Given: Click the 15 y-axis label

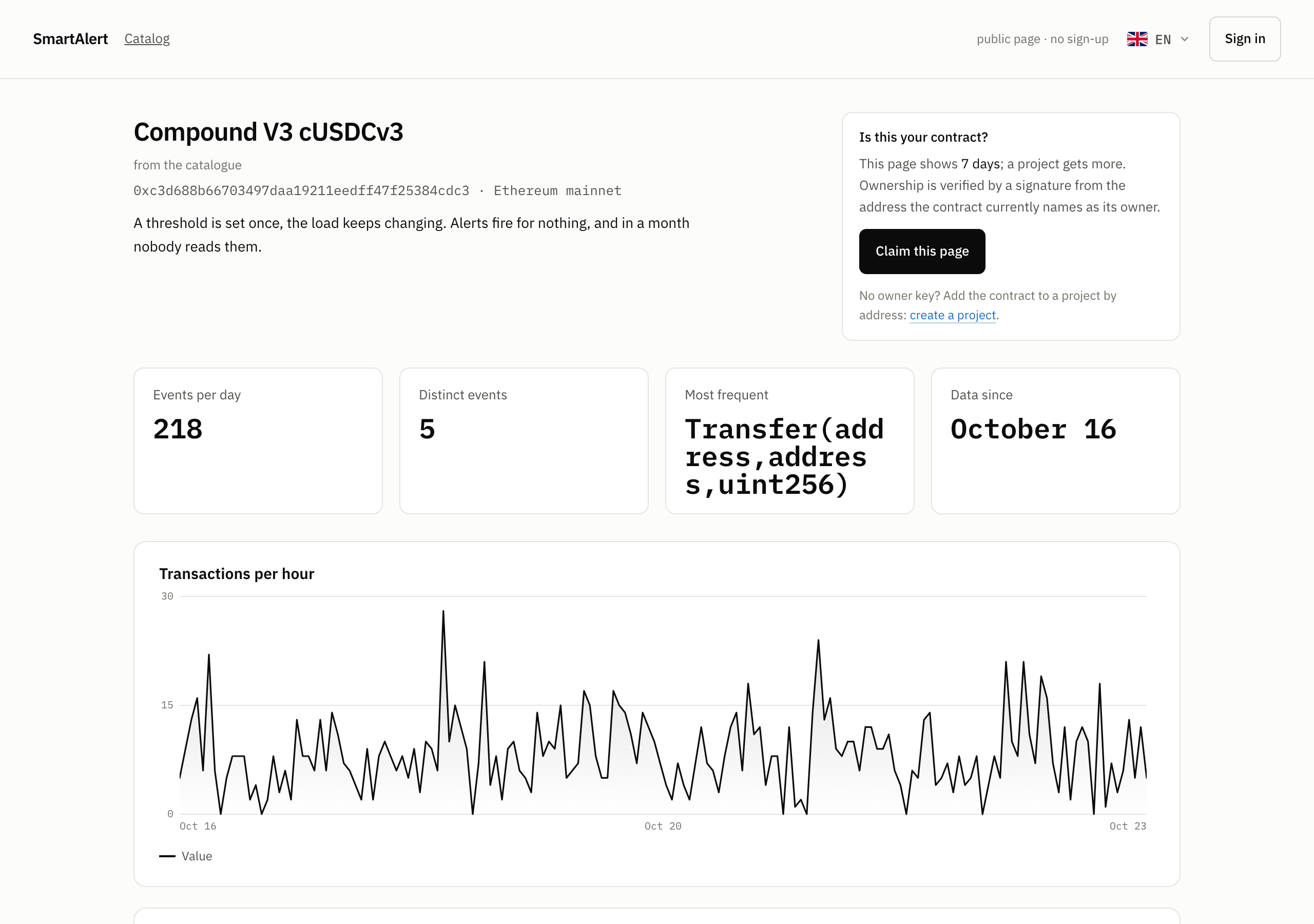Looking at the screenshot, I should pos(166,705).
